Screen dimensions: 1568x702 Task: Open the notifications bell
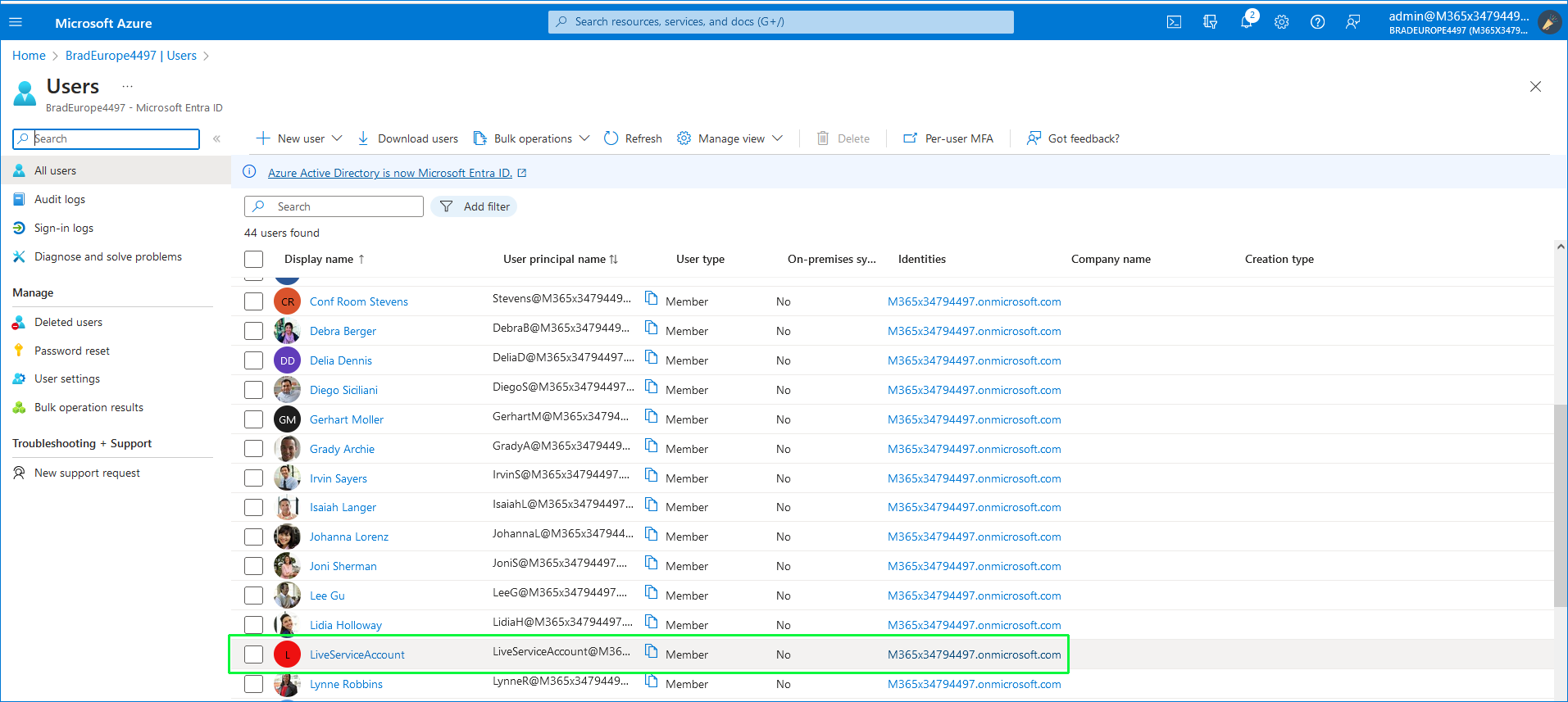(x=1246, y=22)
